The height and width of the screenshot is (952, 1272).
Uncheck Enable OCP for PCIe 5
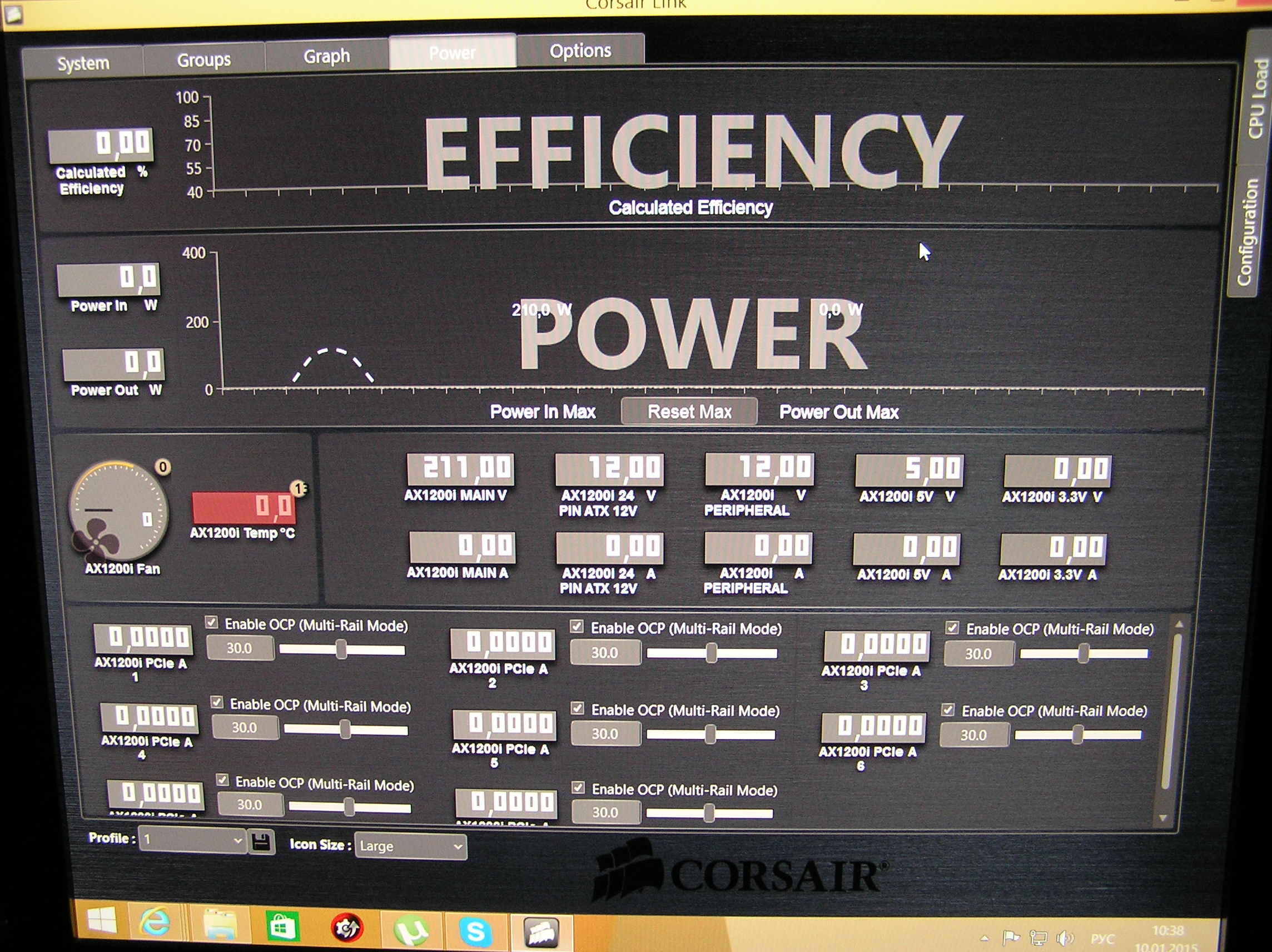point(577,708)
